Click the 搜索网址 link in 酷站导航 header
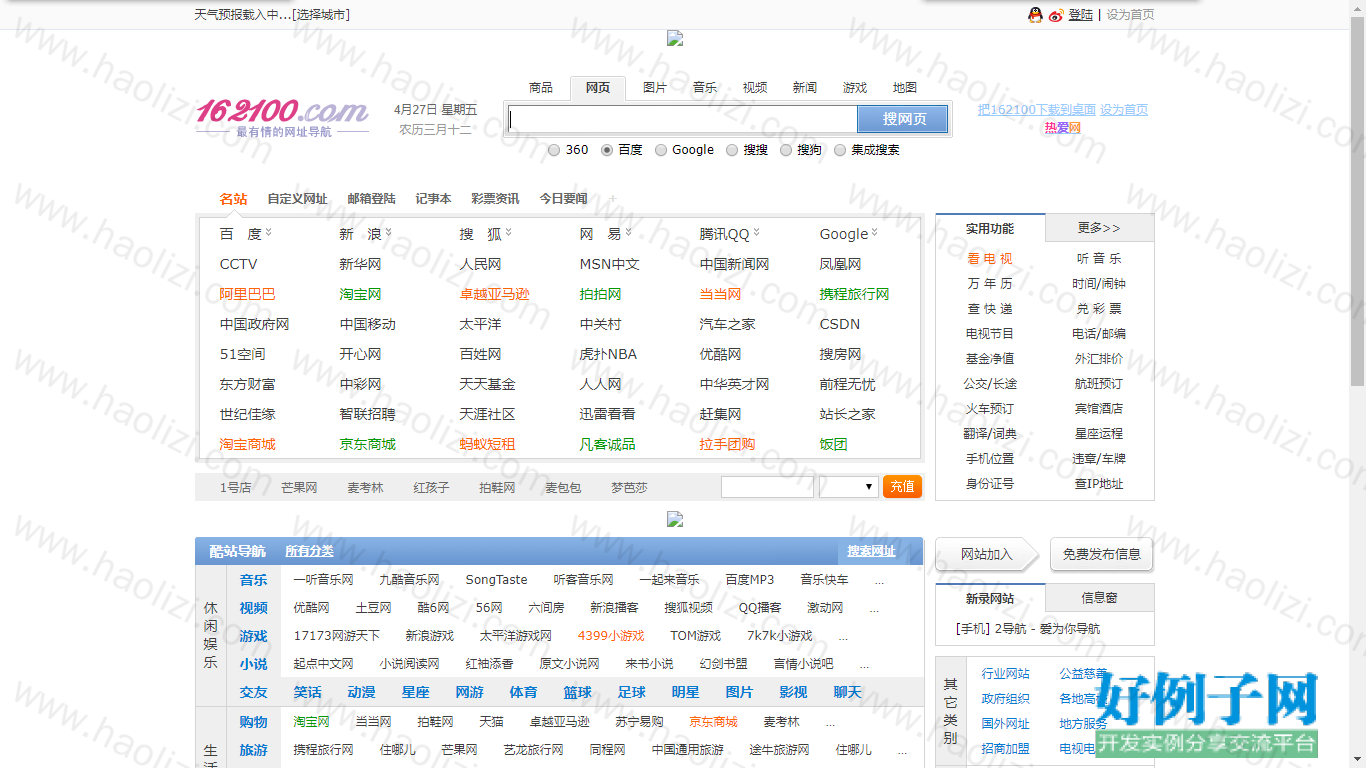This screenshot has width=1366, height=768. (x=872, y=551)
